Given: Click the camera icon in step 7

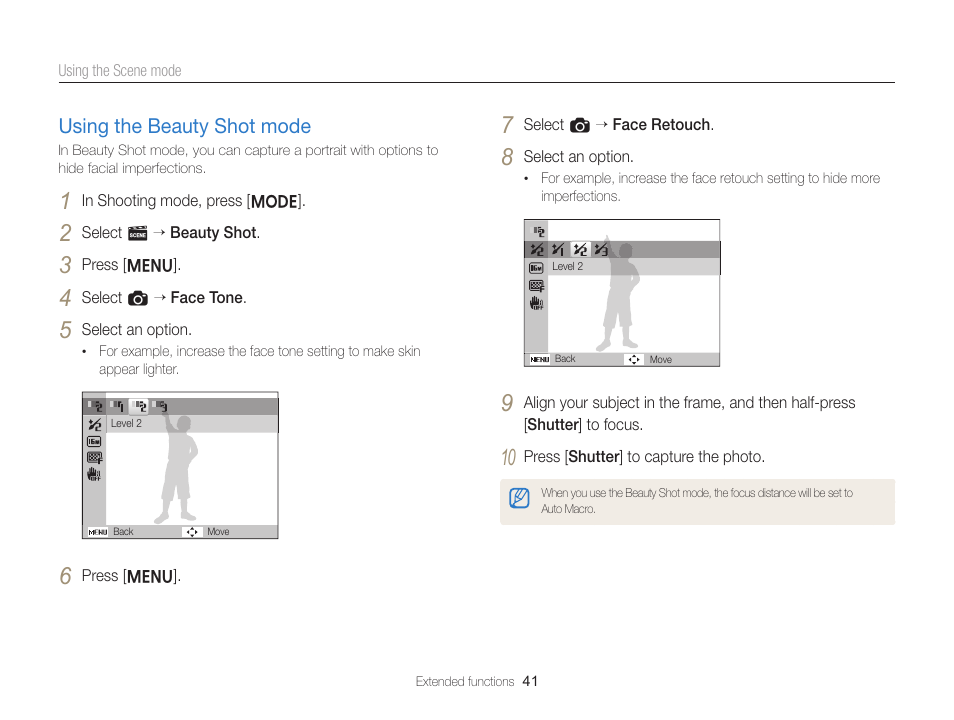Looking at the screenshot, I should pyautogui.click(x=579, y=125).
